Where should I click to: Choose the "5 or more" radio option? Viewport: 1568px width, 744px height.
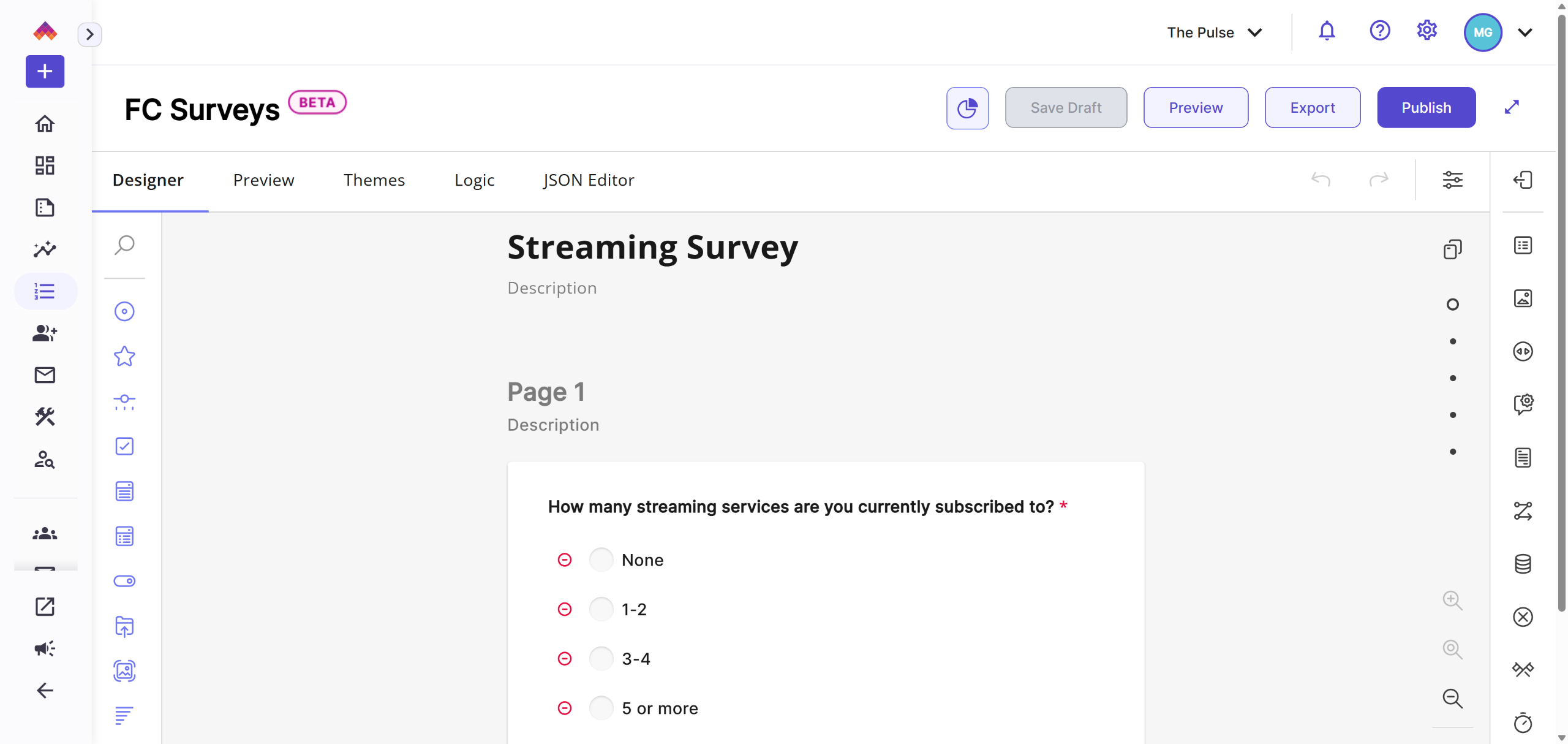pos(601,708)
